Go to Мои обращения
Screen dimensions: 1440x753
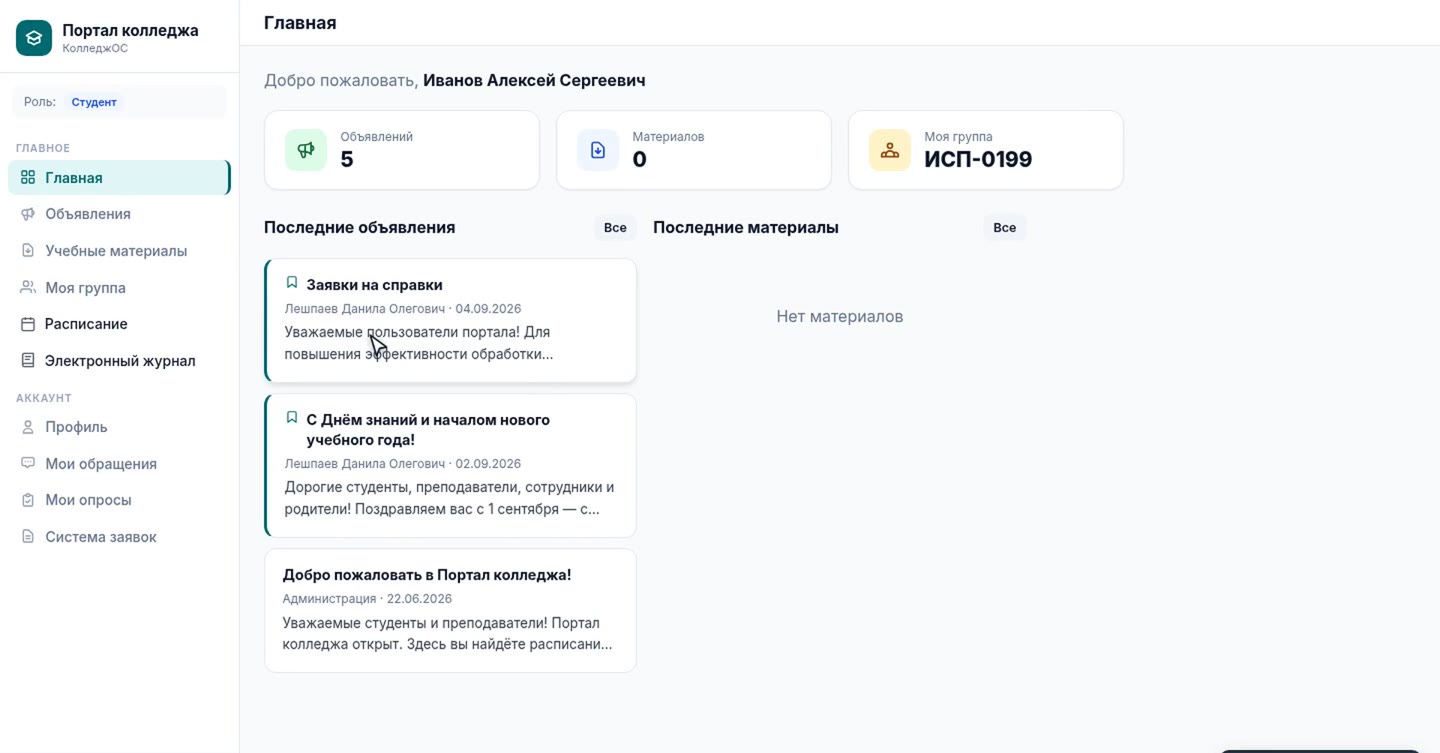(x=119, y=463)
